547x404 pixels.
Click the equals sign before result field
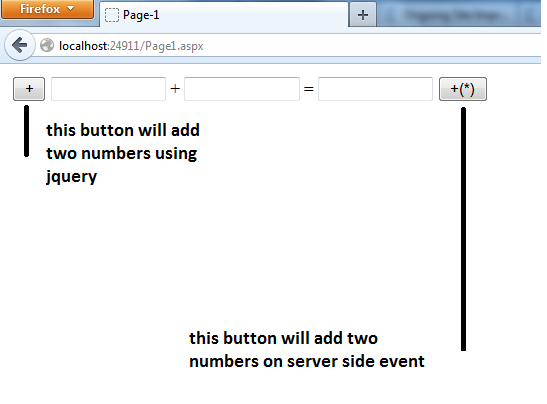(309, 89)
